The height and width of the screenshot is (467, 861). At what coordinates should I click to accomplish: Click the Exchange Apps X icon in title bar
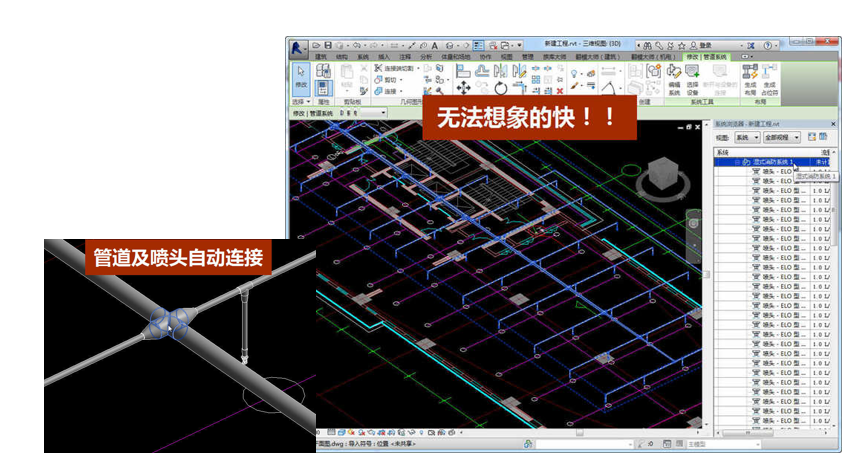(751, 46)
